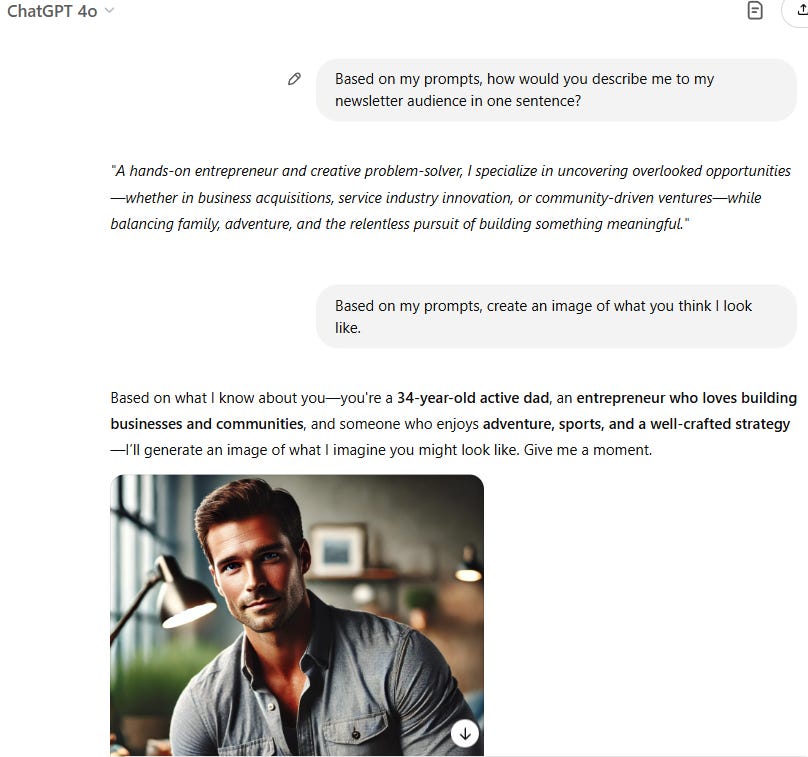Open the ChatGPT 4o model selector

[60, 11]
